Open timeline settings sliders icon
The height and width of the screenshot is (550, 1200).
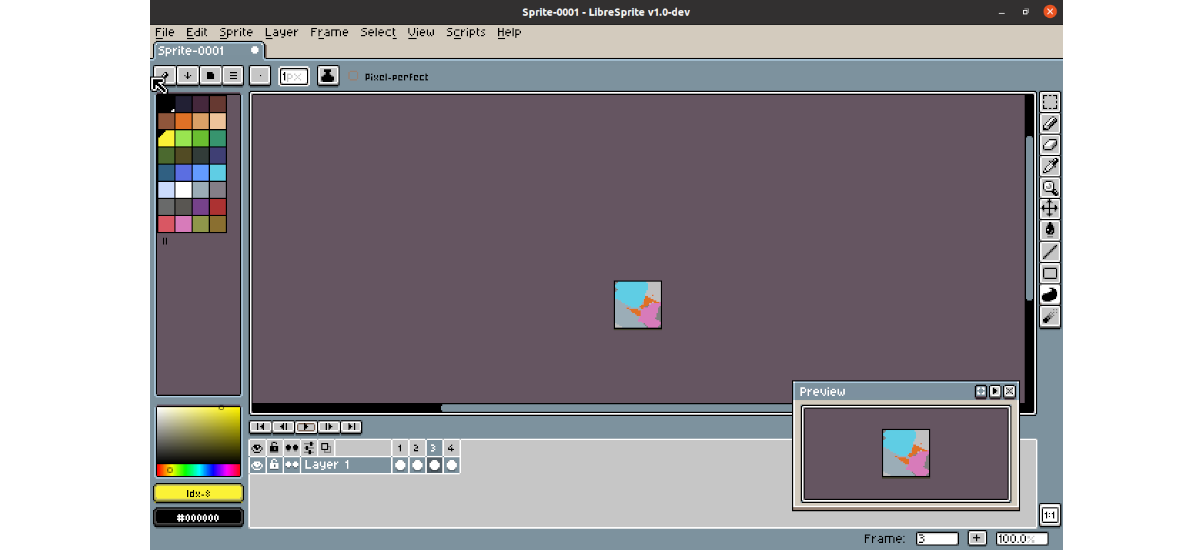(308, 448)
